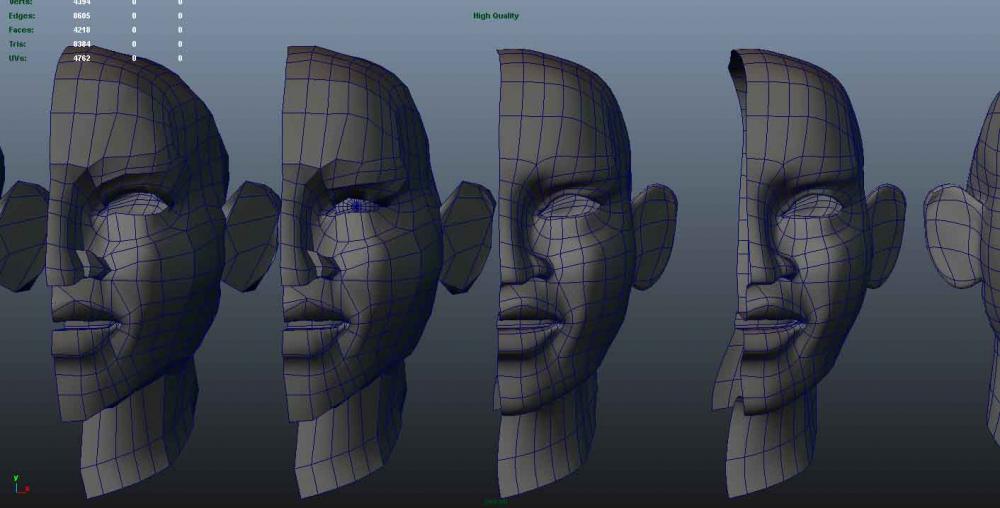The image size is (1000, 508).
Task: Click the edge count value 8605
Action: click(82, 16)
